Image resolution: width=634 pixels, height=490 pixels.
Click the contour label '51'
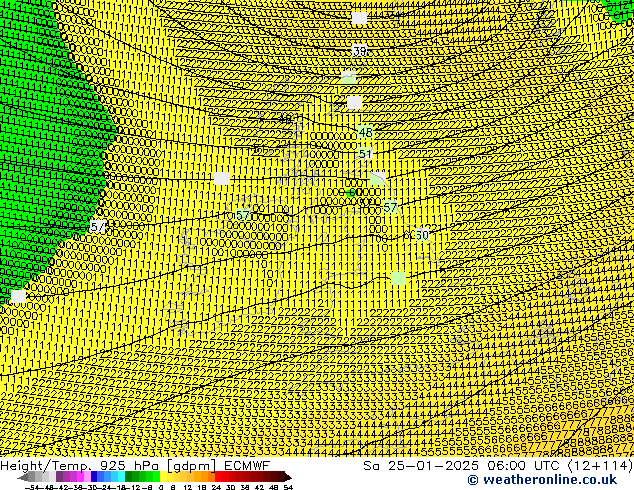(x=365, y=154)
